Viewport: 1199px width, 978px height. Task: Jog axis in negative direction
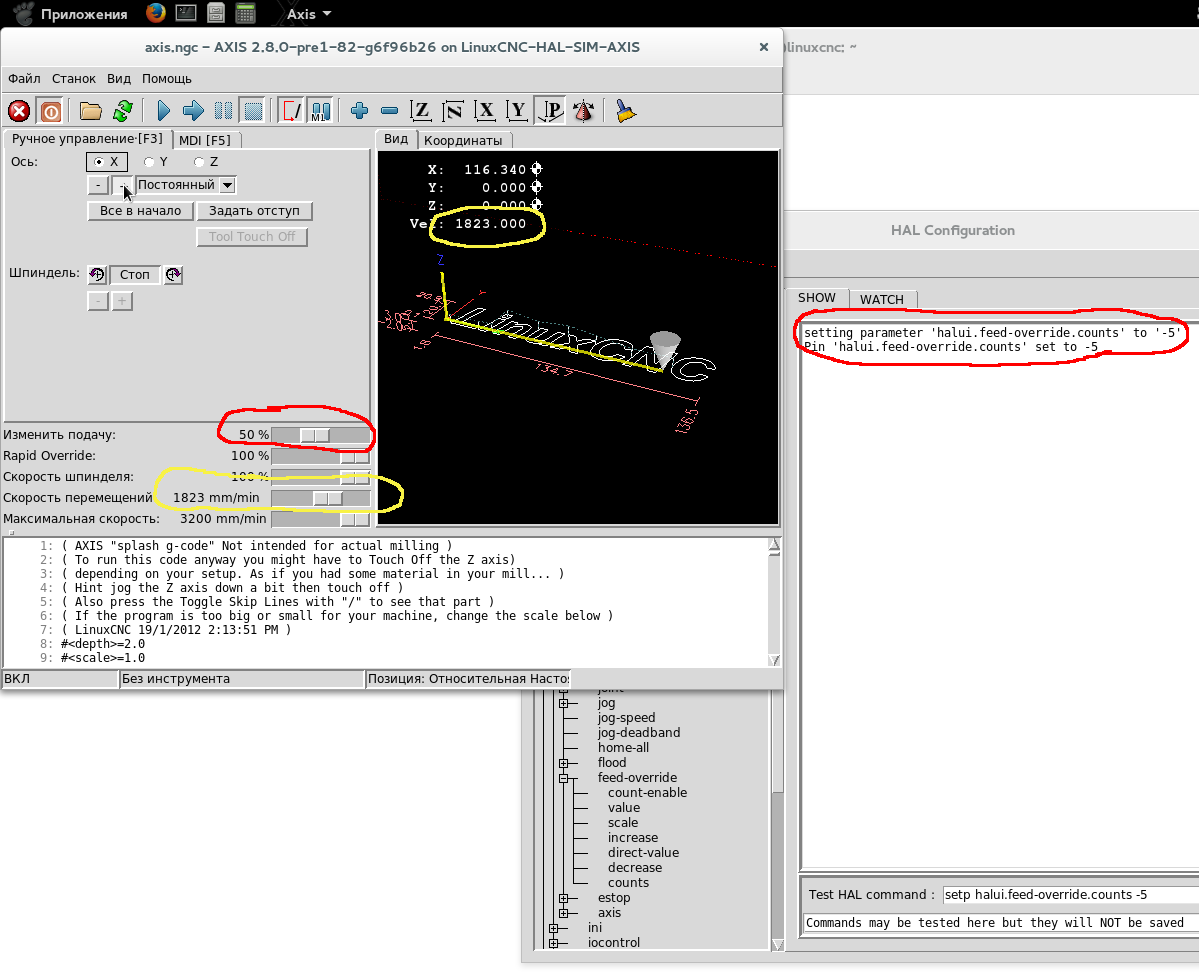click(98, 185)
